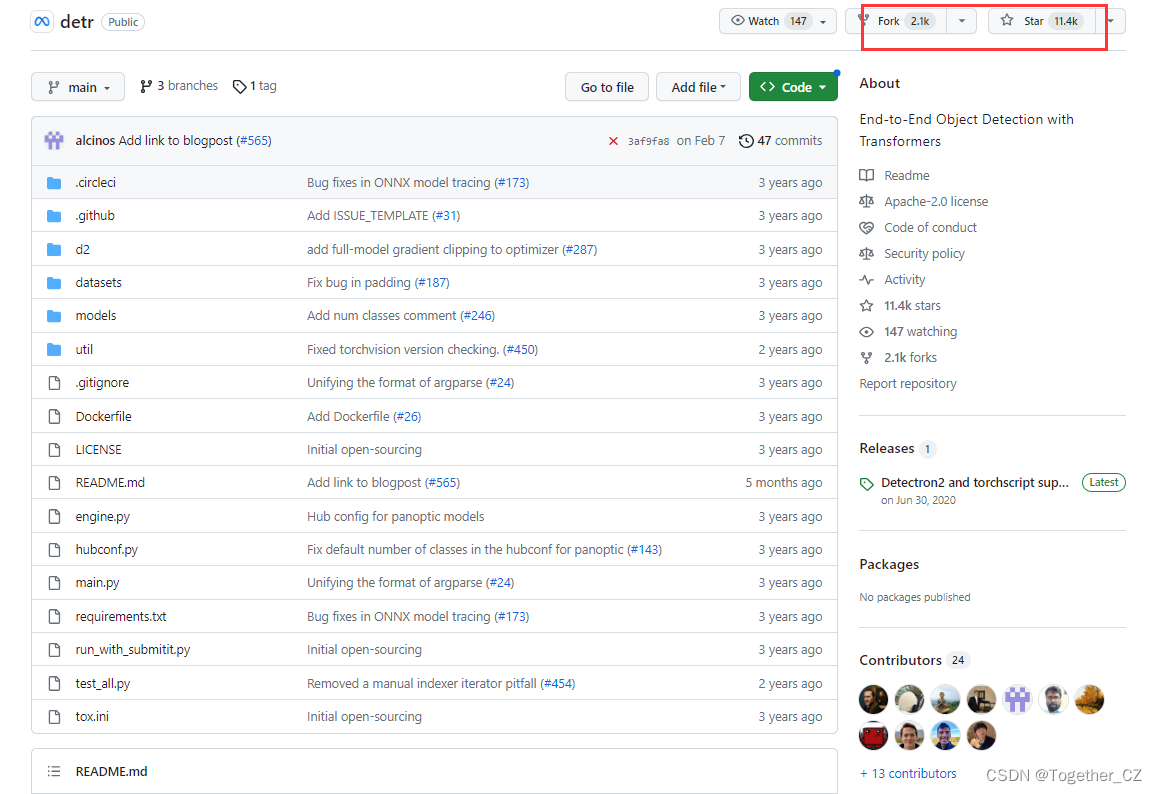Click the fork icon beside 2.1k forks
This screenshot has height=794, width=1157.
866,358
